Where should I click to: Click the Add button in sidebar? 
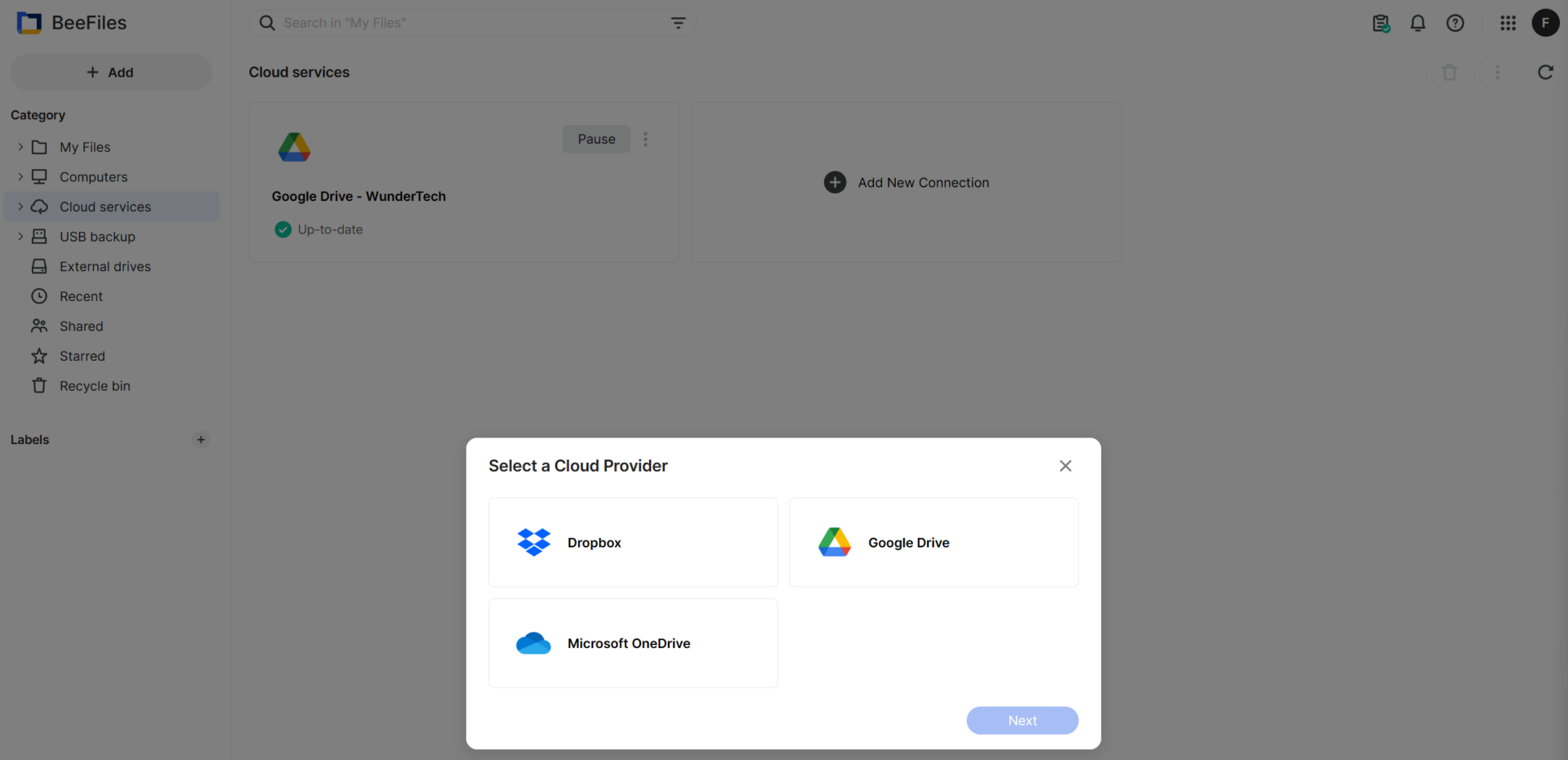pos(111,72)
